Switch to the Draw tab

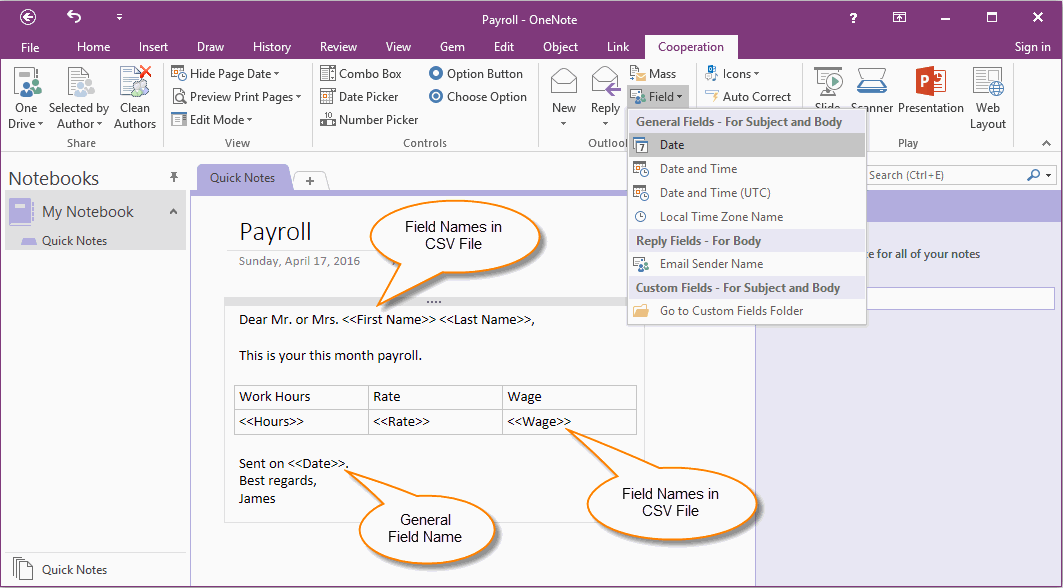tap(210, 47)
